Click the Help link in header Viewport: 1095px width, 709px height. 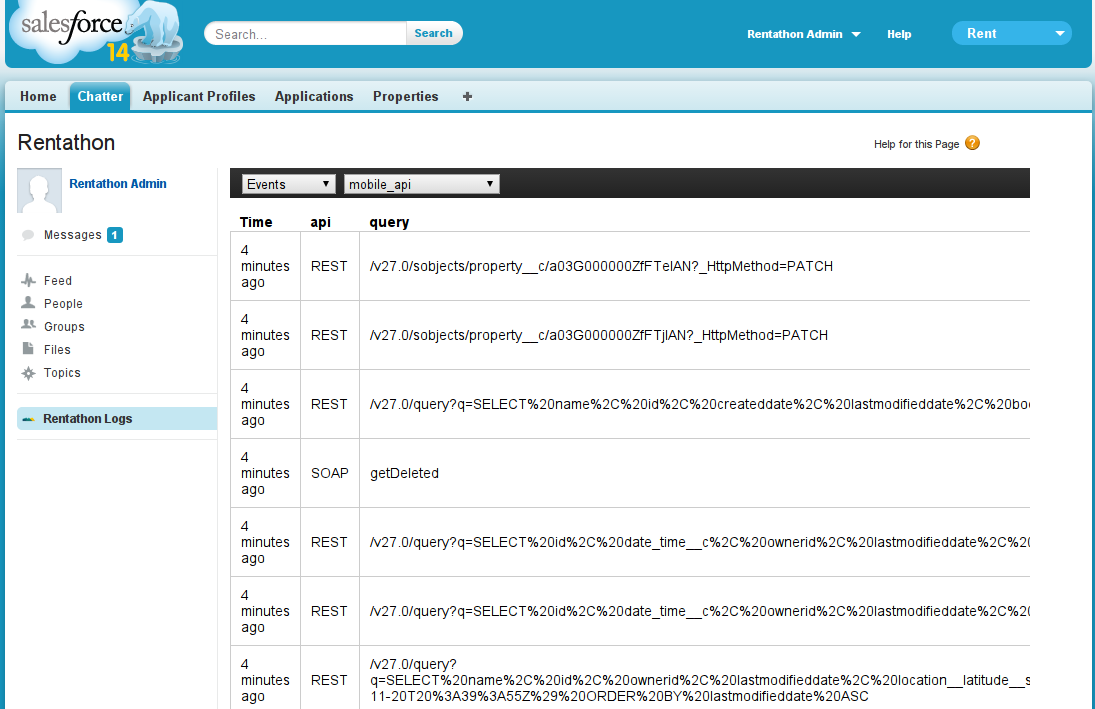[x=899, y=34]
